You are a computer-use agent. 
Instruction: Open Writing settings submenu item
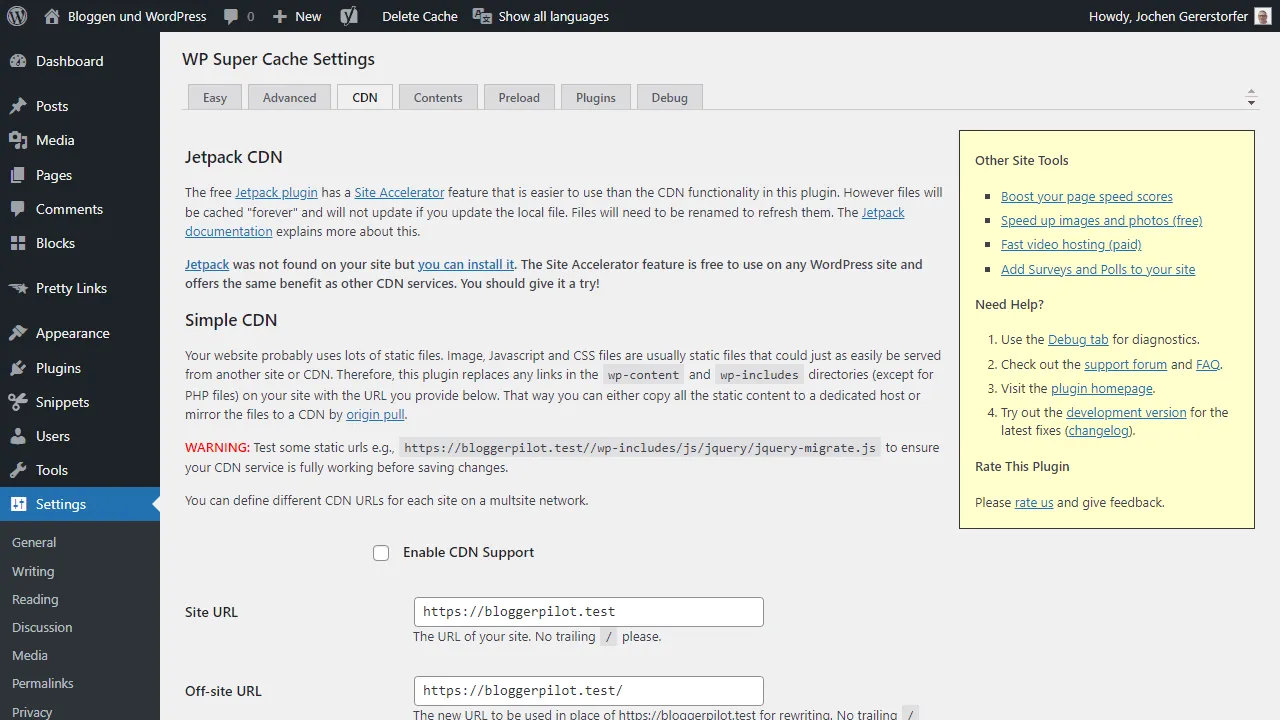[x=33, y=571]
